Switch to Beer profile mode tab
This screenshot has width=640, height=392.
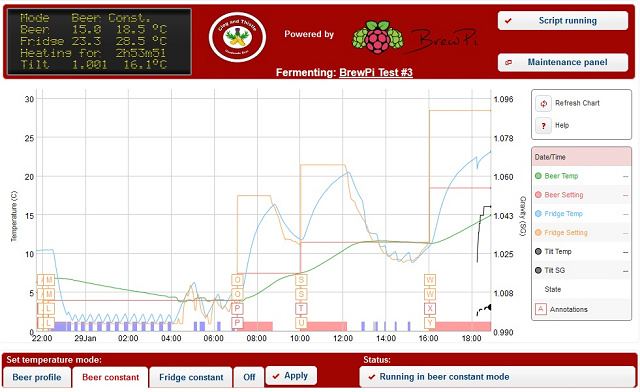(x=37, y=377)
